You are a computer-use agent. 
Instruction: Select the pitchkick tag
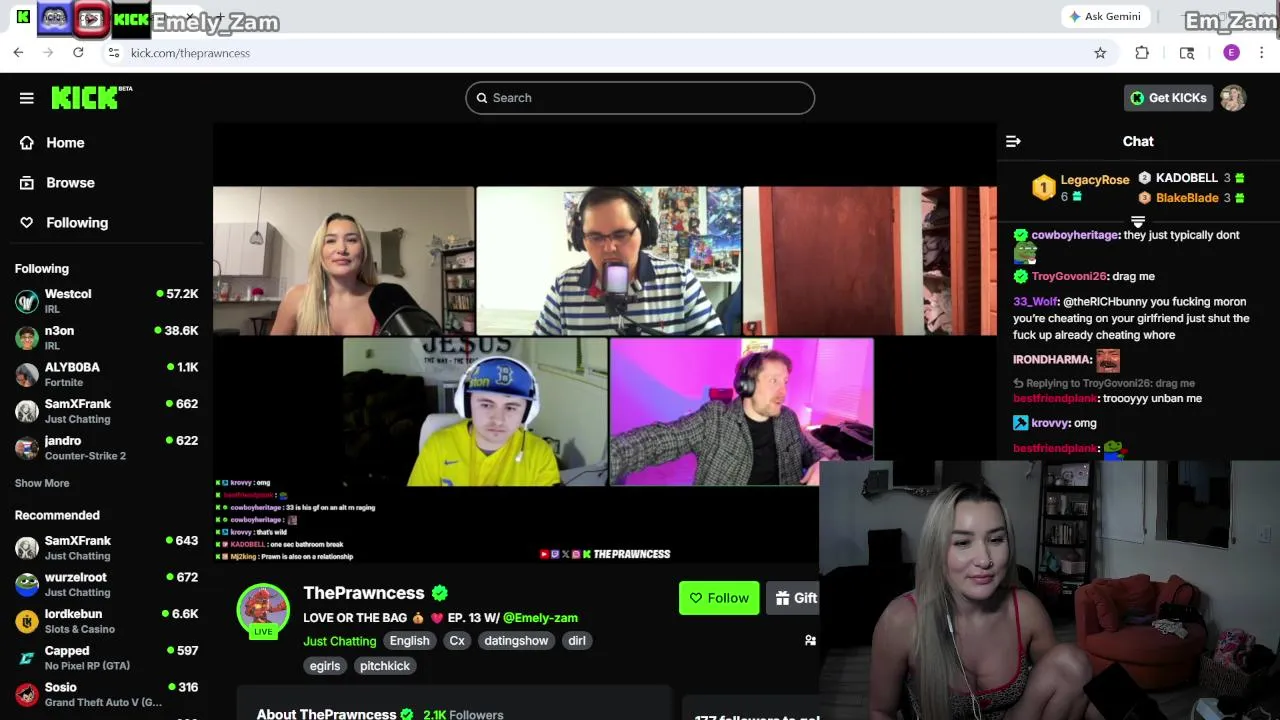tap(385, 666)
